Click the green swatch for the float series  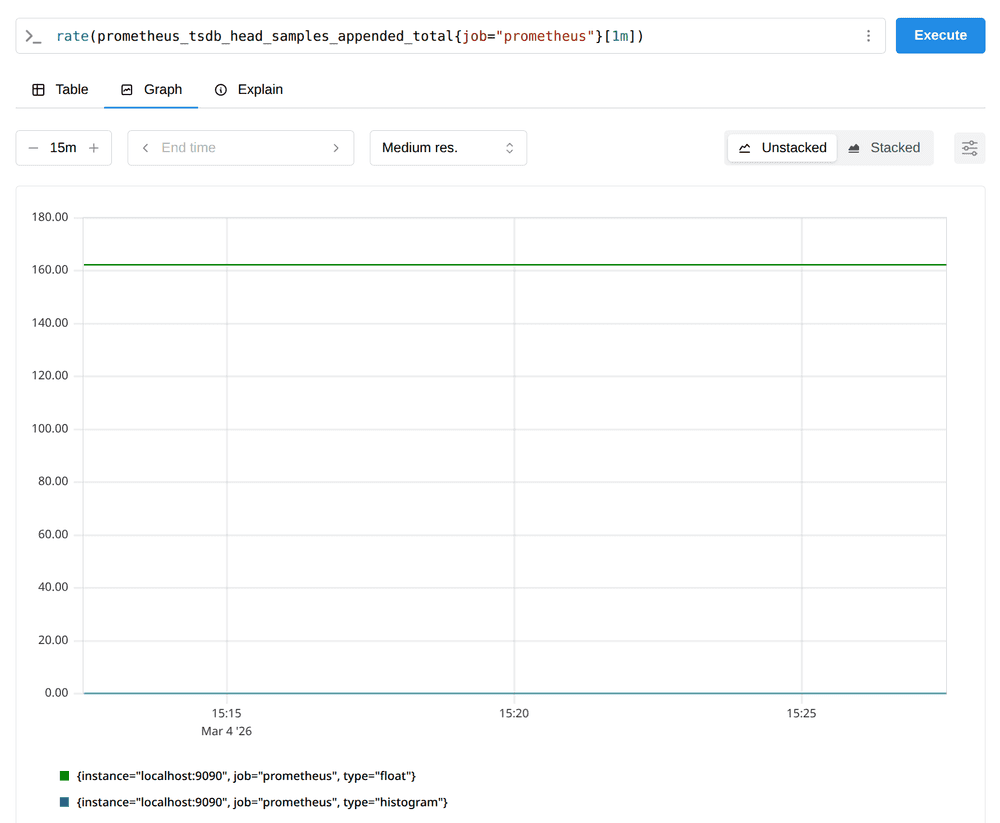tap(62, 775)
